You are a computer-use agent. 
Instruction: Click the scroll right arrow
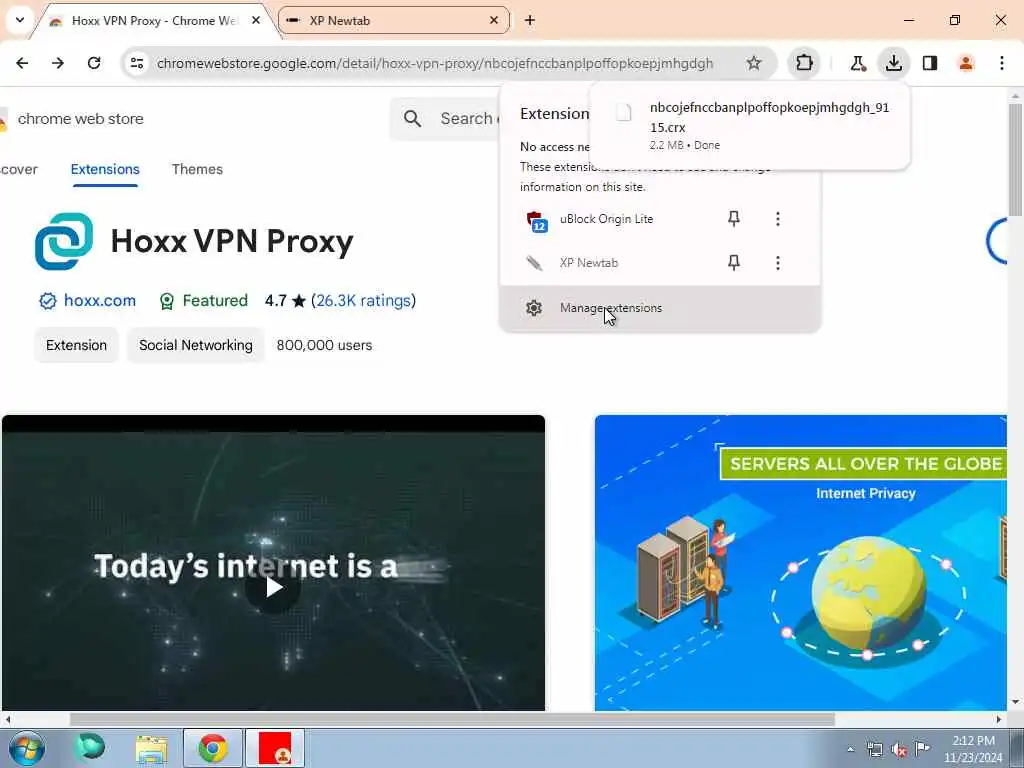pyautogui.click(x=999, y=720)
